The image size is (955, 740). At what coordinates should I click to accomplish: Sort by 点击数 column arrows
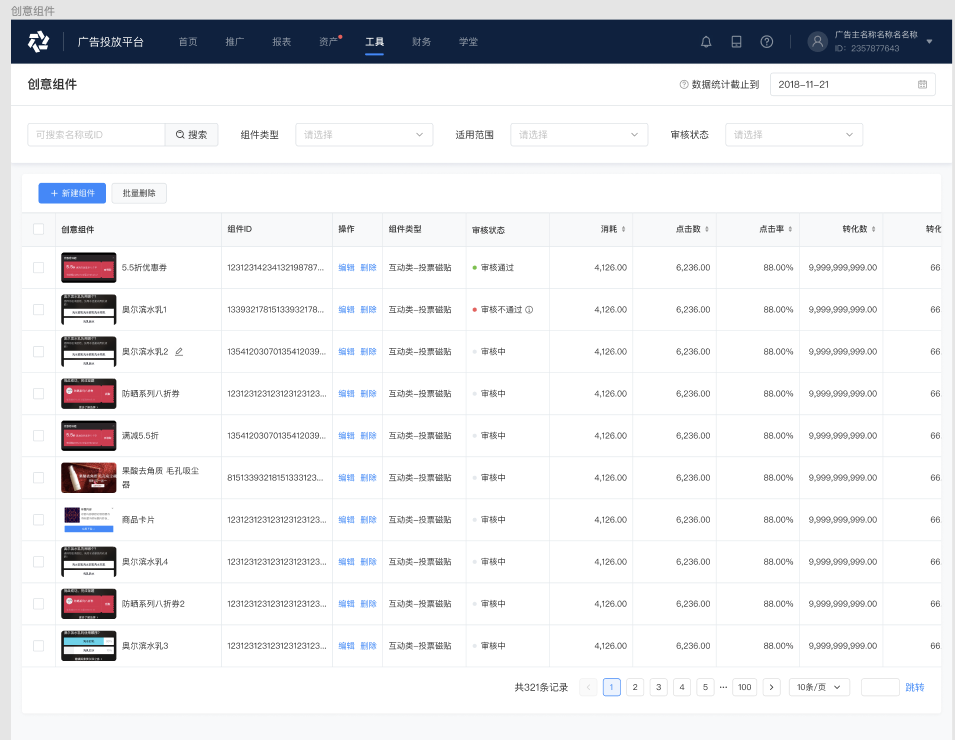click(707, 229)
